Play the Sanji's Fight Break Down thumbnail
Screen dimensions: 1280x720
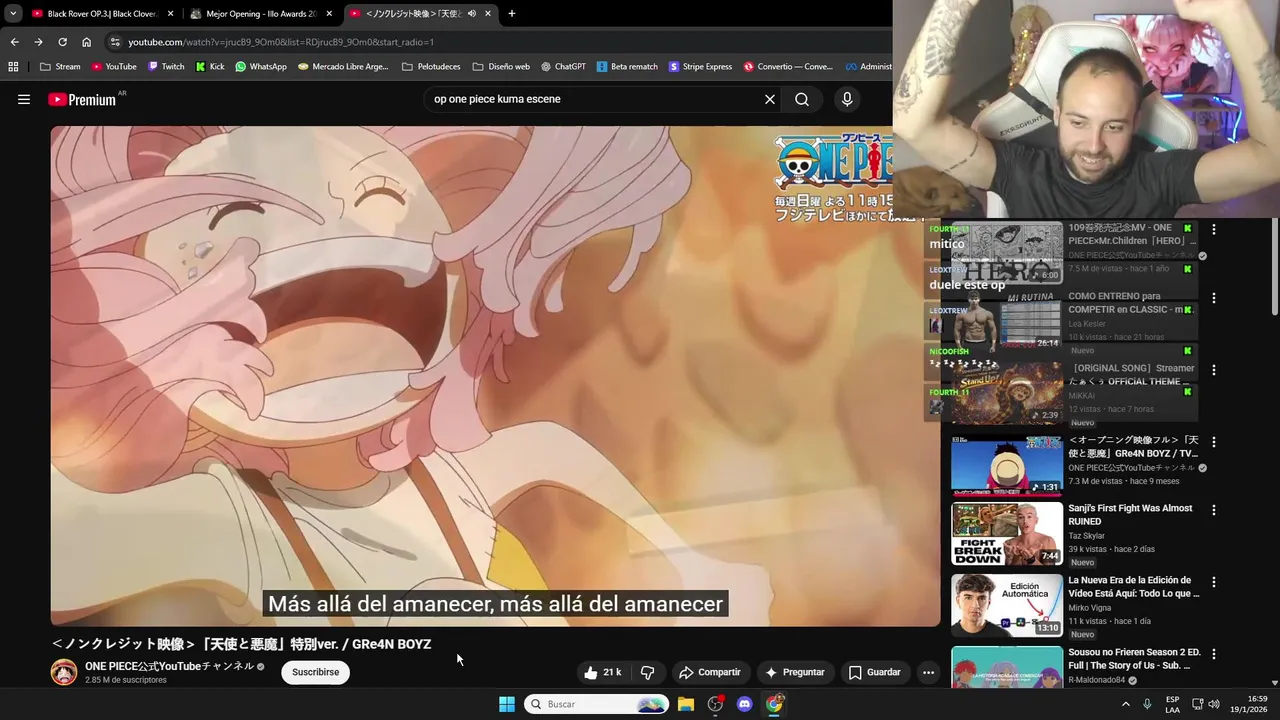pyautogui.click(x=1007, y=534)
